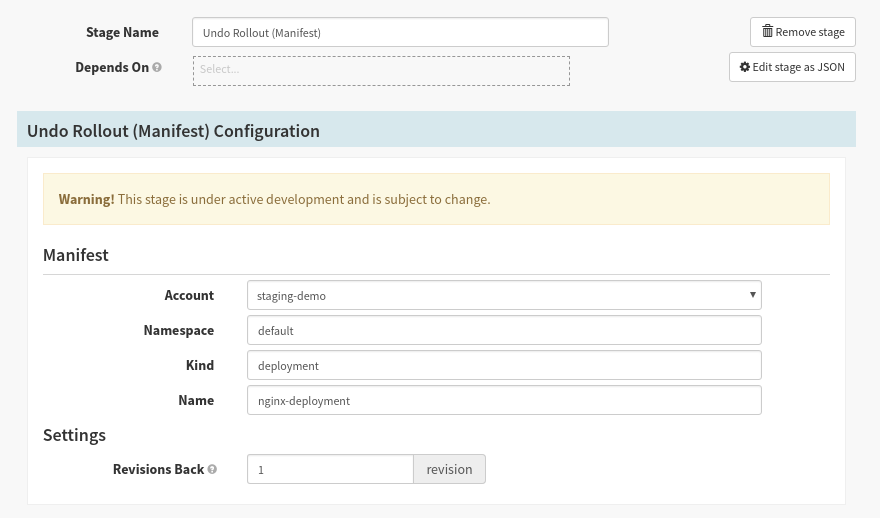Image resolution: width=880 pixels, height=518 pixels.
Task: Click the Manifest section heading
Action: click(76, 255)
